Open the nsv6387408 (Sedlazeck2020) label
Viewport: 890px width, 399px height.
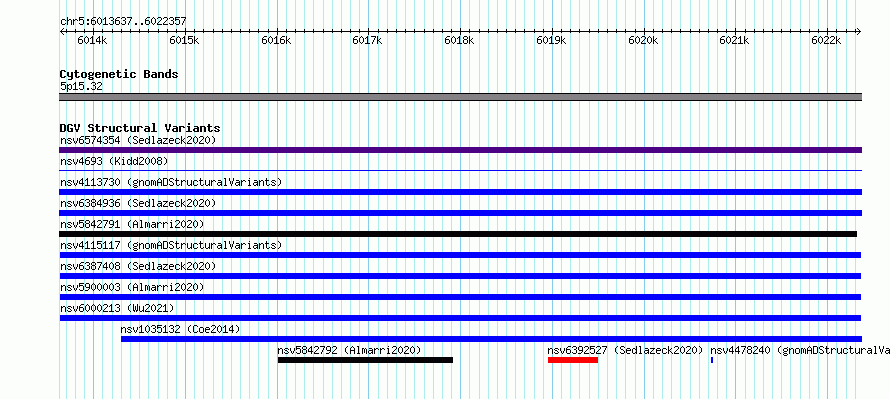tap(138, 266)
